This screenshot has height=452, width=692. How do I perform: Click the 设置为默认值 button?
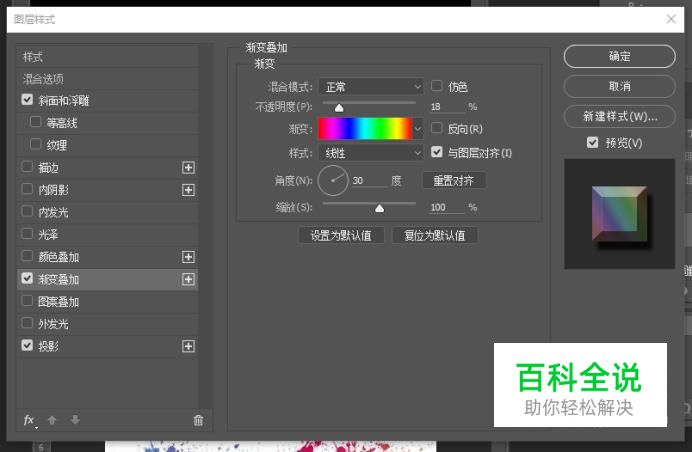point(341,235)
